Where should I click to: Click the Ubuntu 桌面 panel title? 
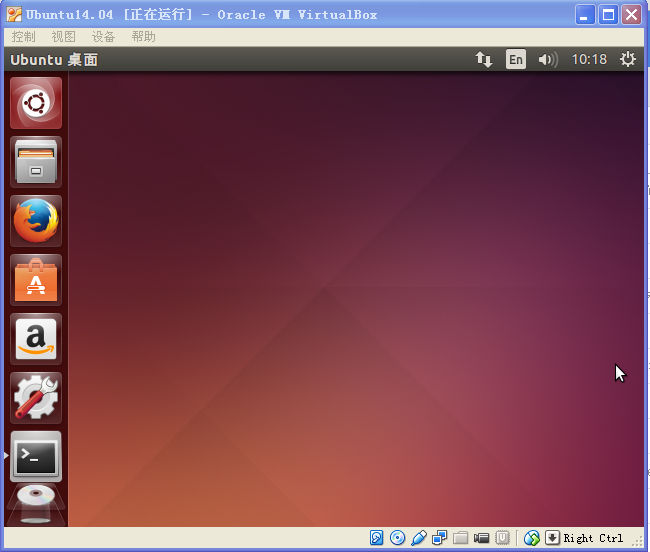click(54, 60)
